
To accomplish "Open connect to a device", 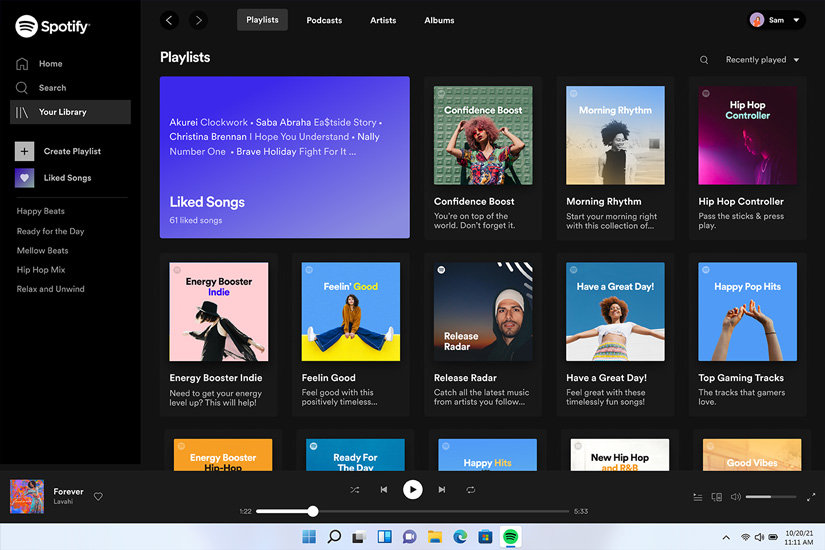I will tap(717, 497).
